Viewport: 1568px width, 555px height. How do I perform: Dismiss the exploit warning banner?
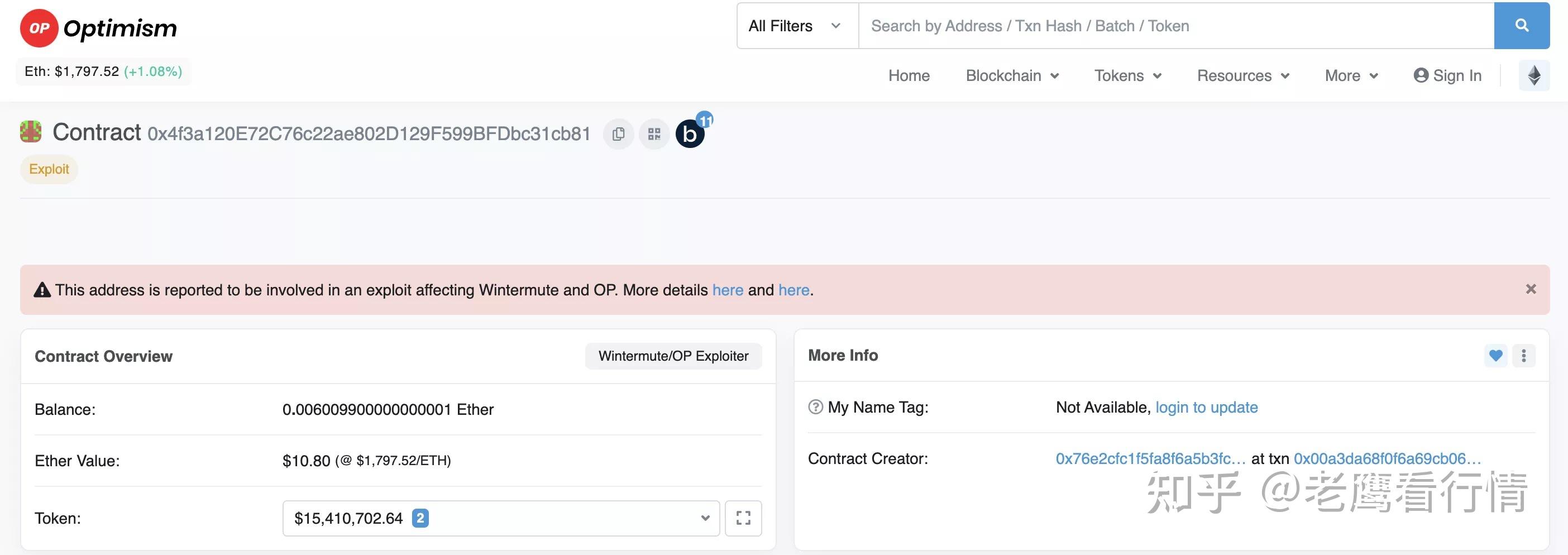tap(1531, 289)
